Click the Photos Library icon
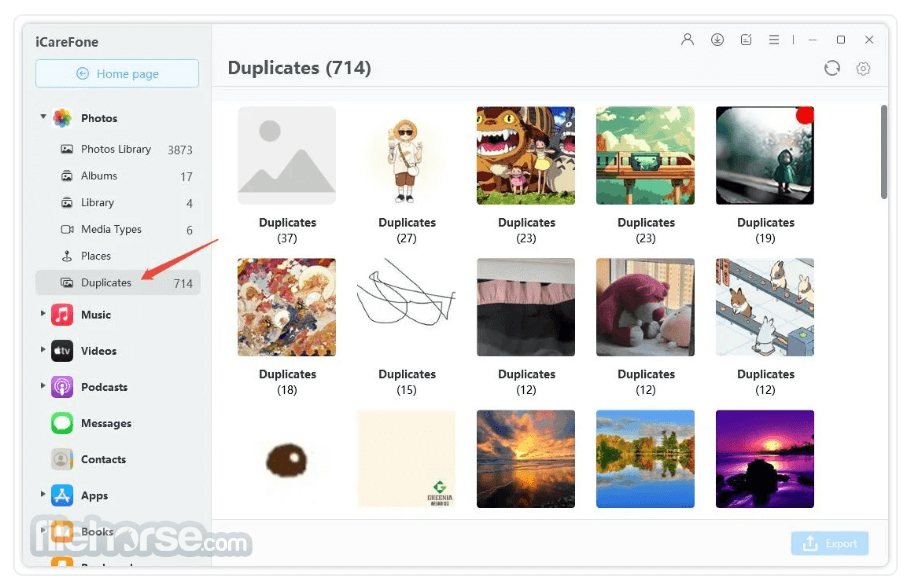The height and width of the screenshot is (587, 908). click(67, 149)
